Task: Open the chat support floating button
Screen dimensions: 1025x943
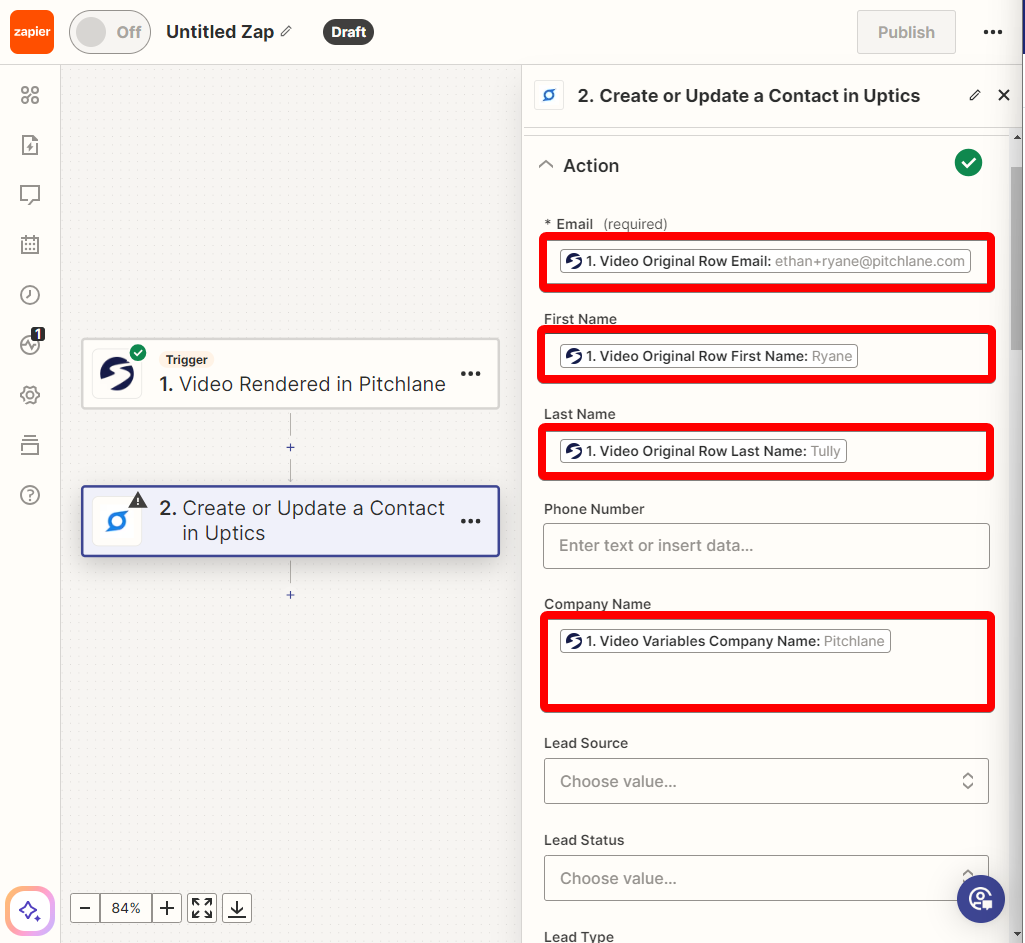Action: pos(981,899)
